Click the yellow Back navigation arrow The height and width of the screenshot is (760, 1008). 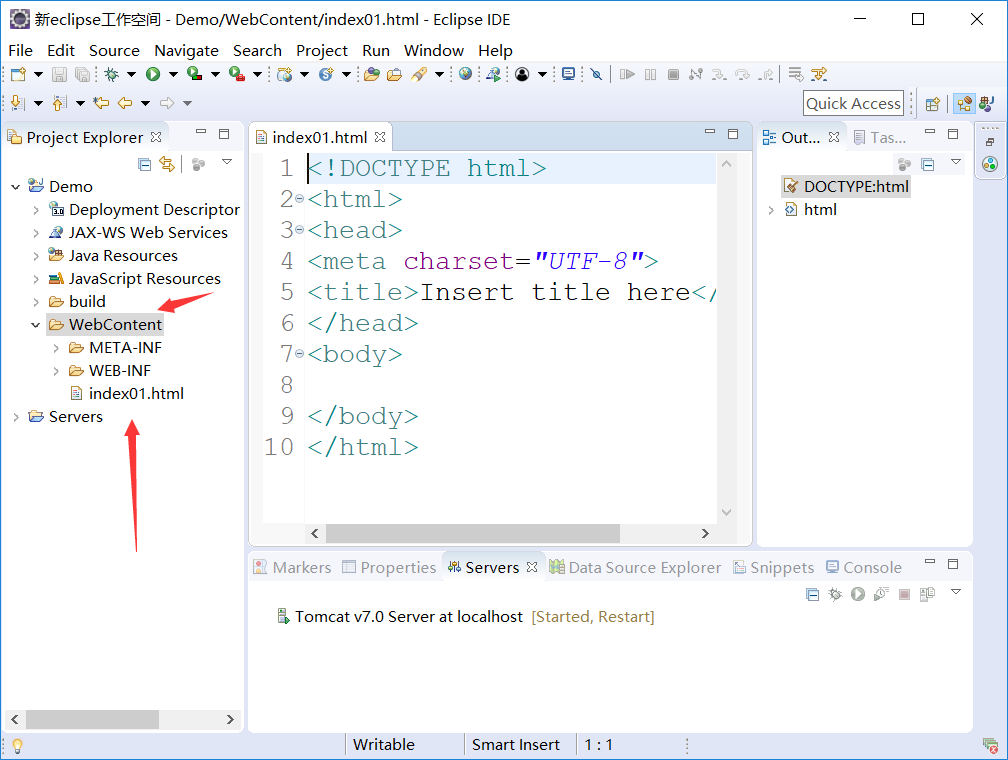(x=125, y=103)
